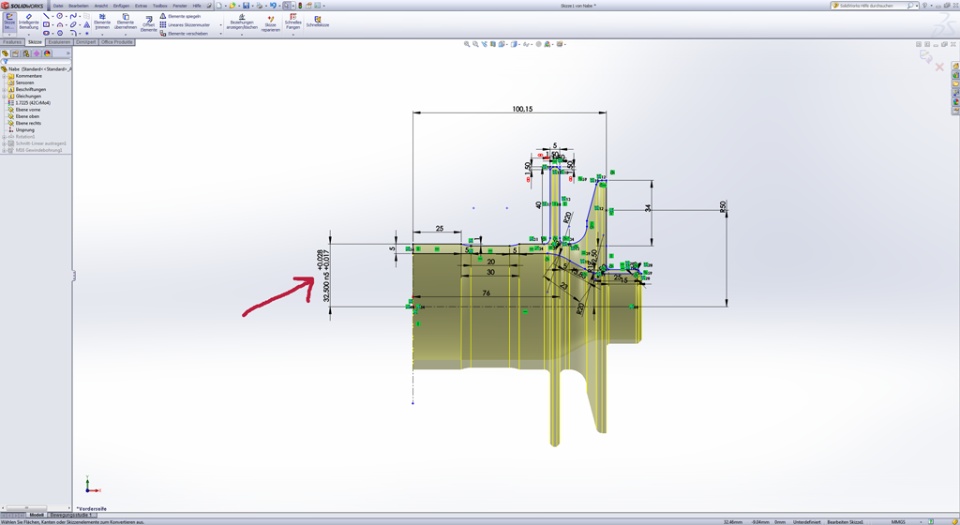Screen dimensions: 960x525
Task: Open the Extras menu
Action: tap(141, 6)
